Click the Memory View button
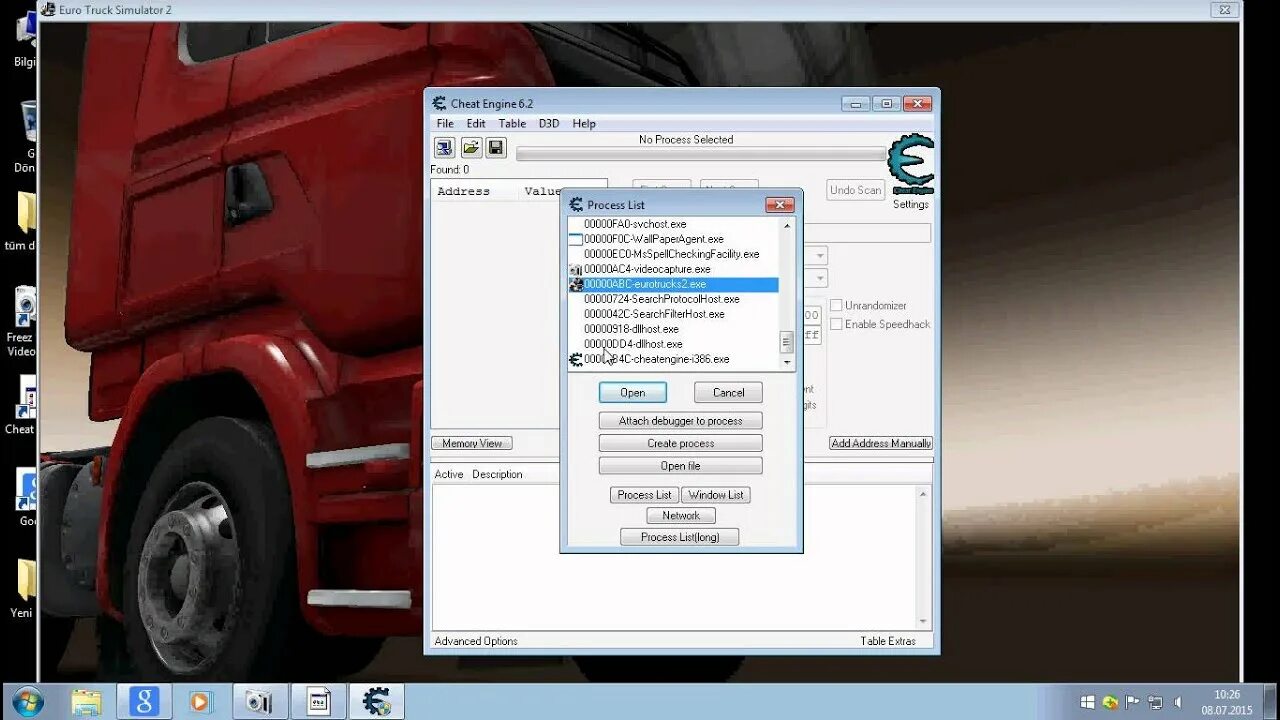This screenshot has height=720, width=1280. tap(472, 443)
